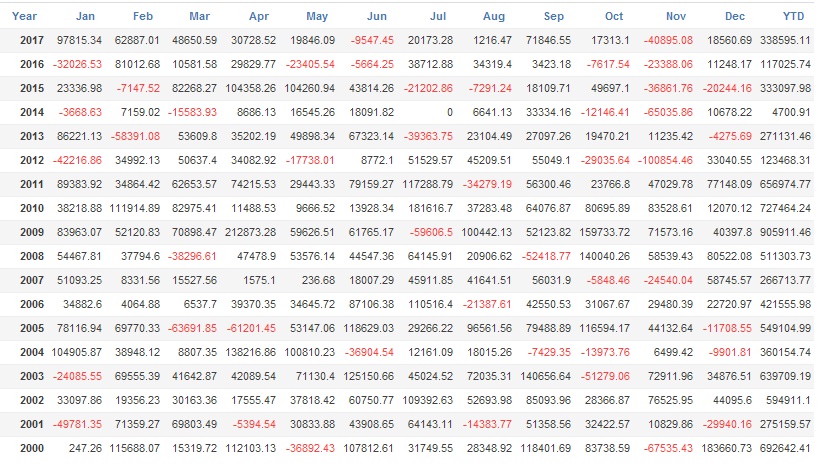The image size is (824, 464).
Task: Click the Dec column header
Action: click(x=734, y=16)
